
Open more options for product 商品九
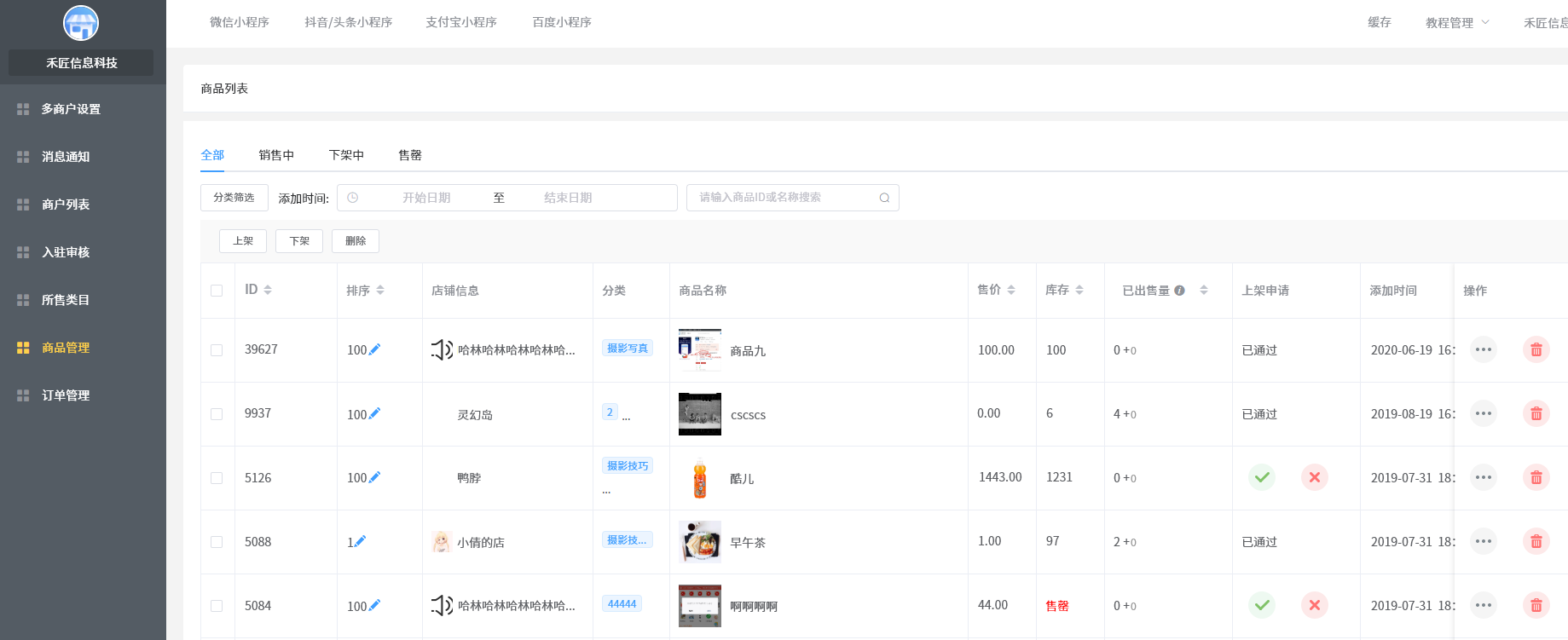pyautogui.click(x=1484, y=349)
